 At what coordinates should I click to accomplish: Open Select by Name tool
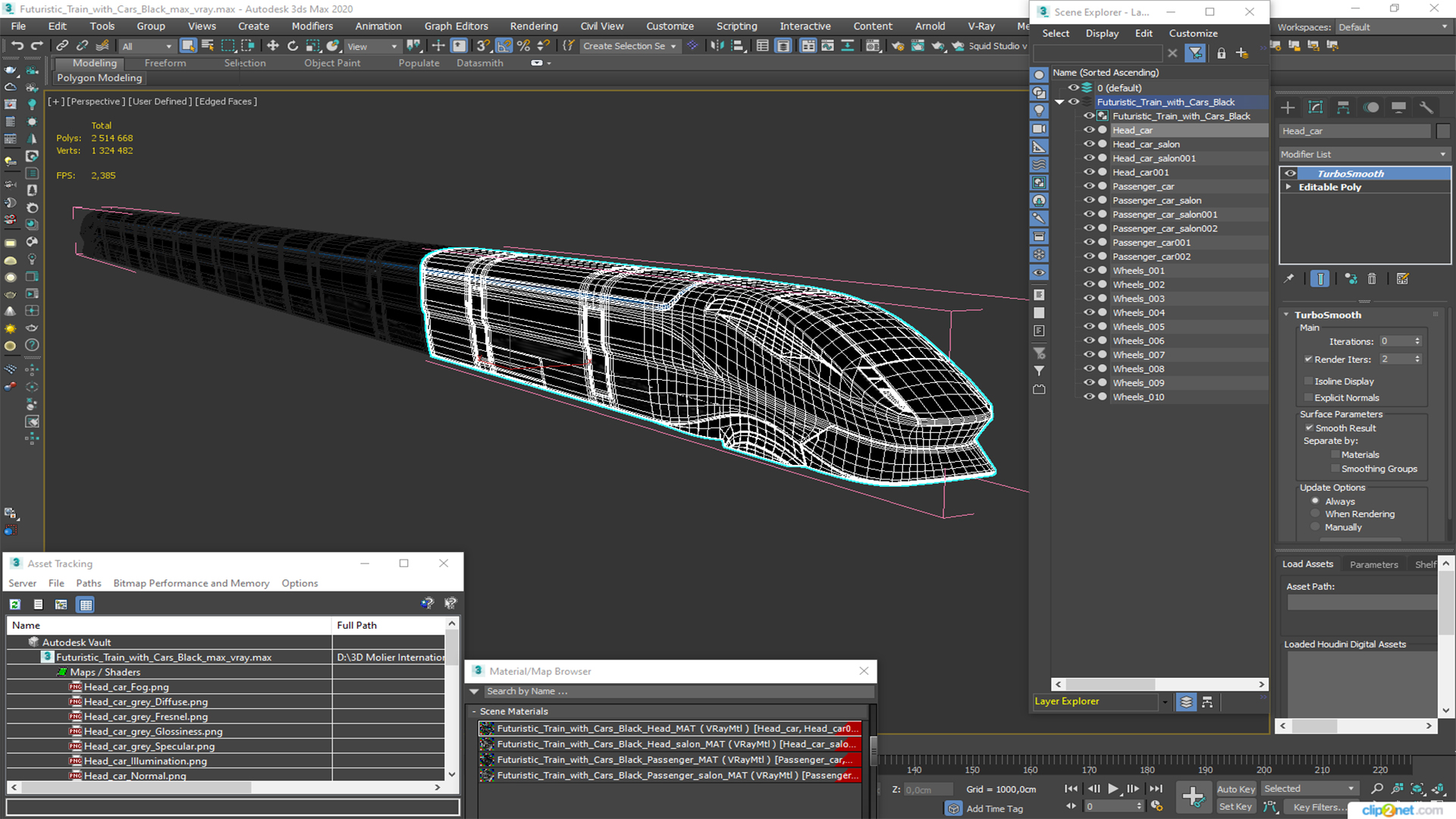(208, 46)
